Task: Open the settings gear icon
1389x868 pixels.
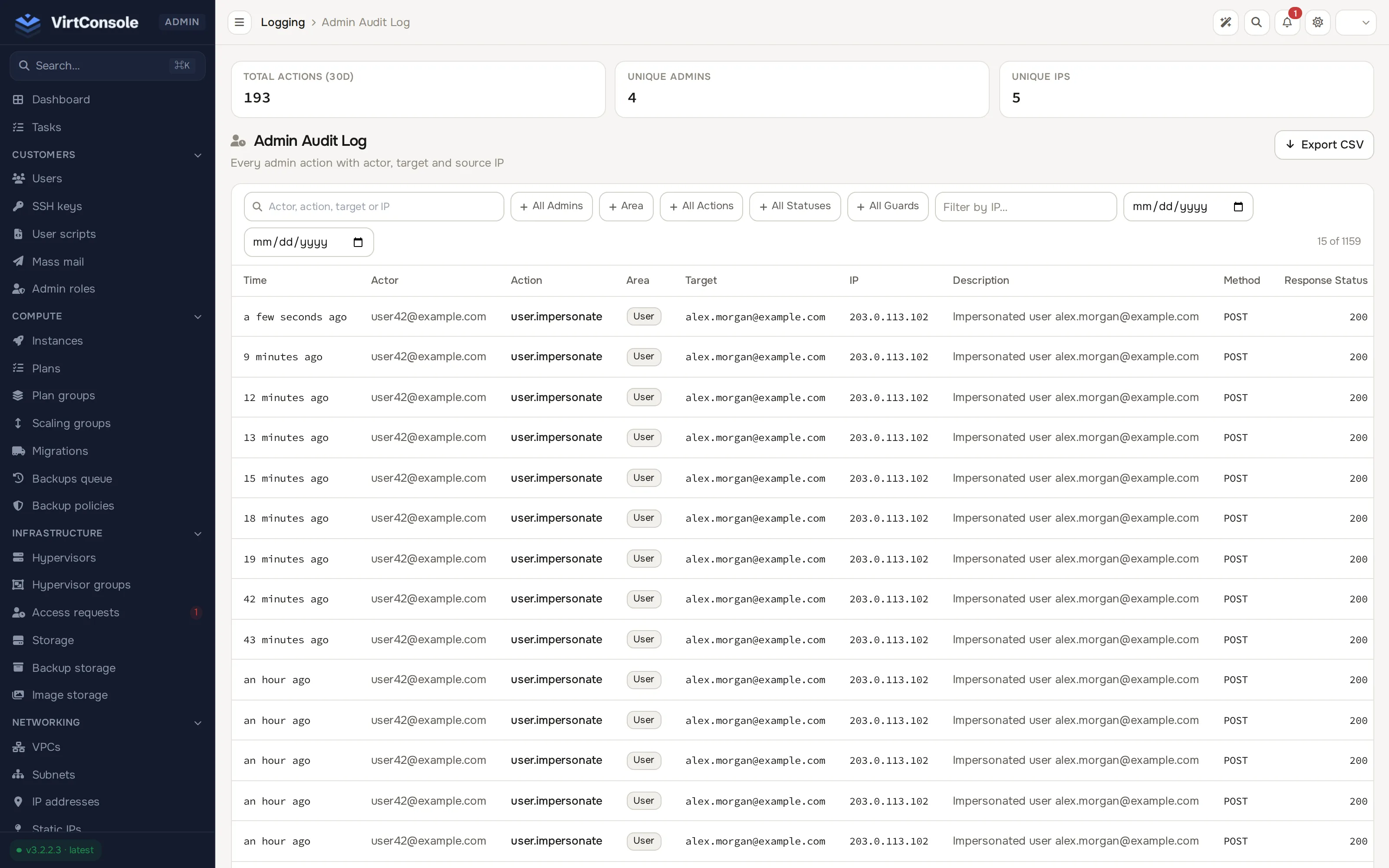Action: pos(1318,23)
